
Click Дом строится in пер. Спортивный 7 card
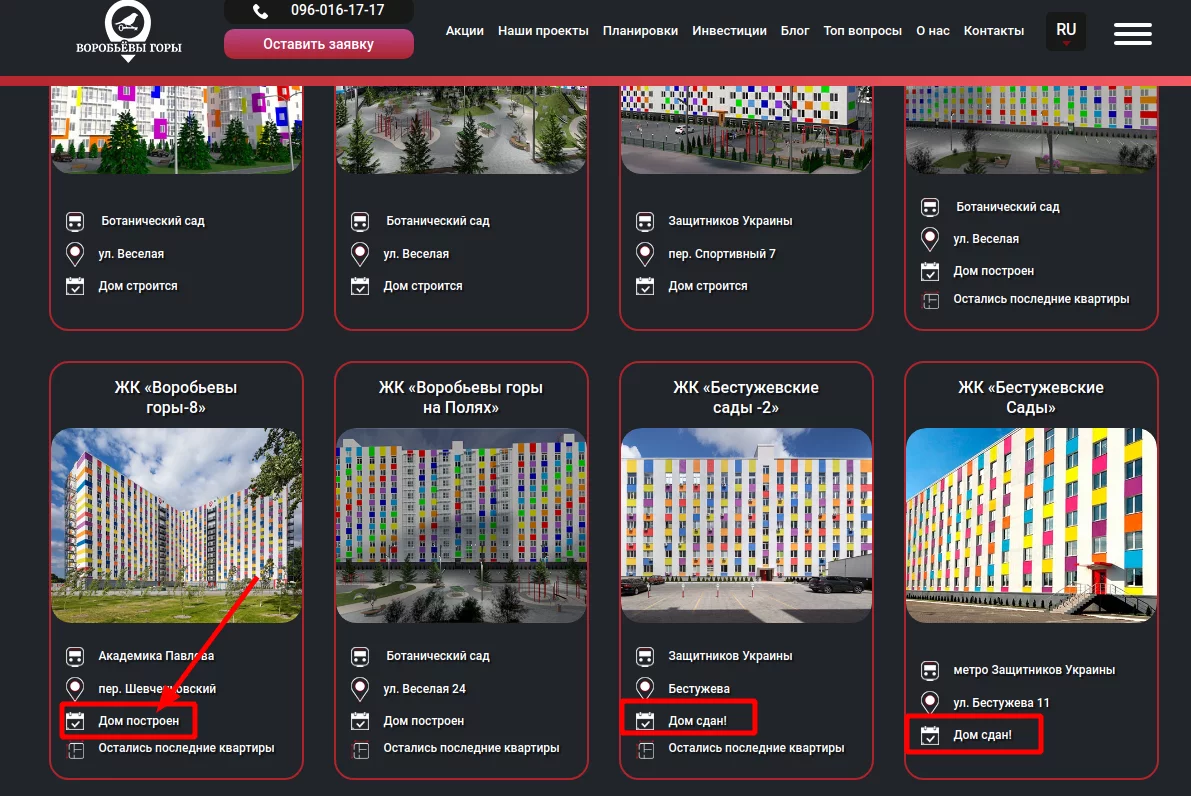pos(708,286)
